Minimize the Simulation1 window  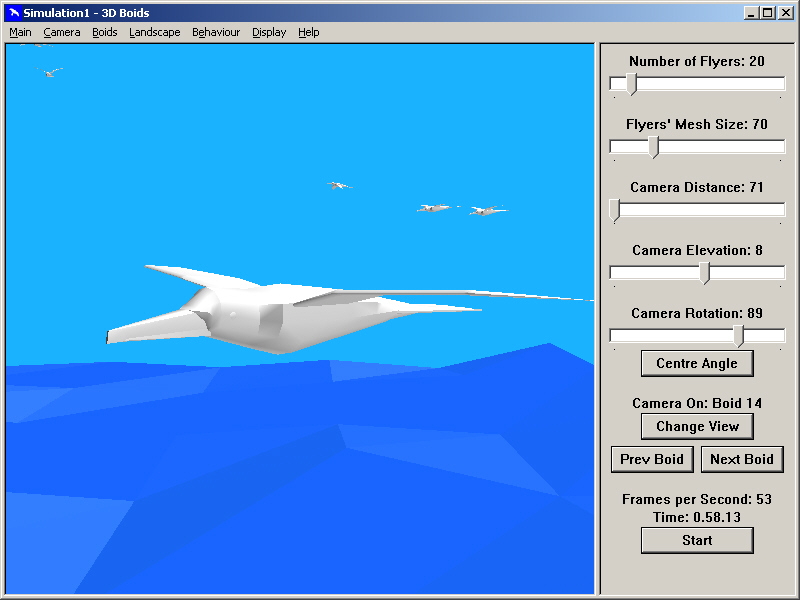coord(750,13)
